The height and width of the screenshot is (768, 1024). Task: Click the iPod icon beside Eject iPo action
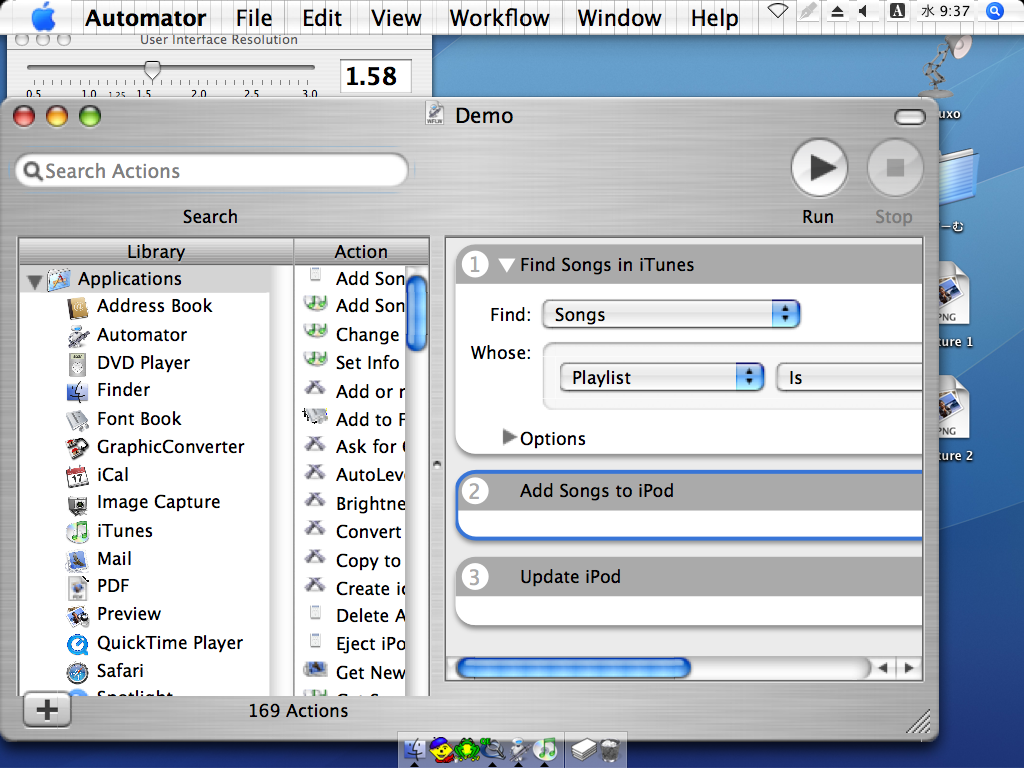coord(315,640)
